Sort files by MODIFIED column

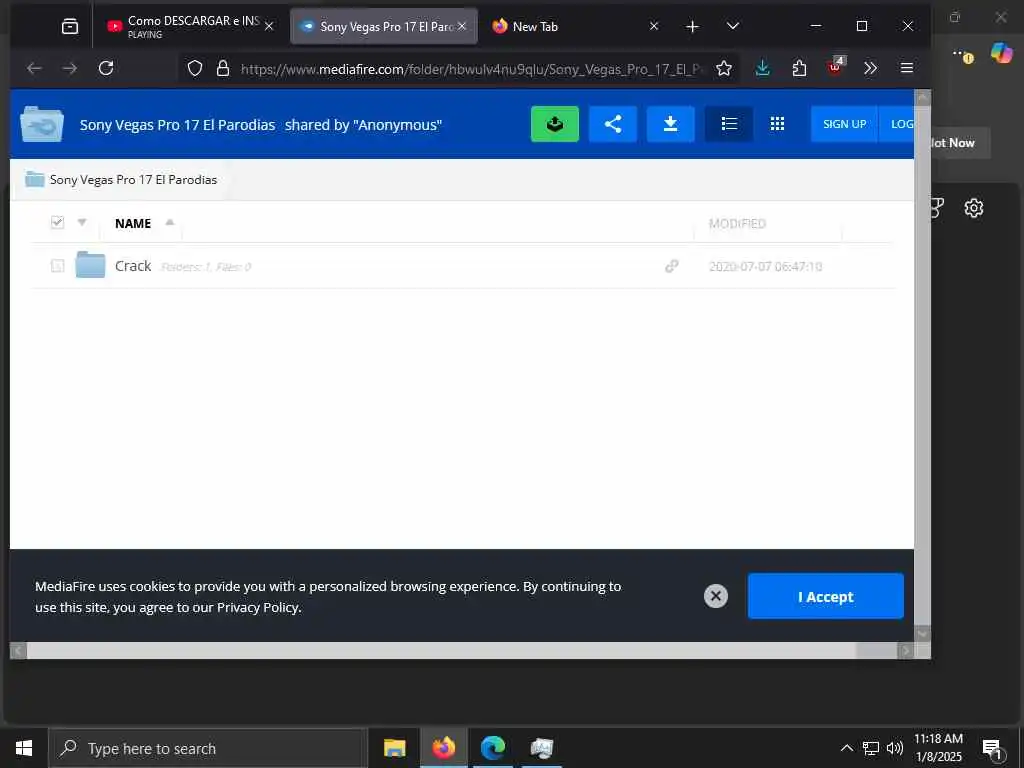coord(737,223)
